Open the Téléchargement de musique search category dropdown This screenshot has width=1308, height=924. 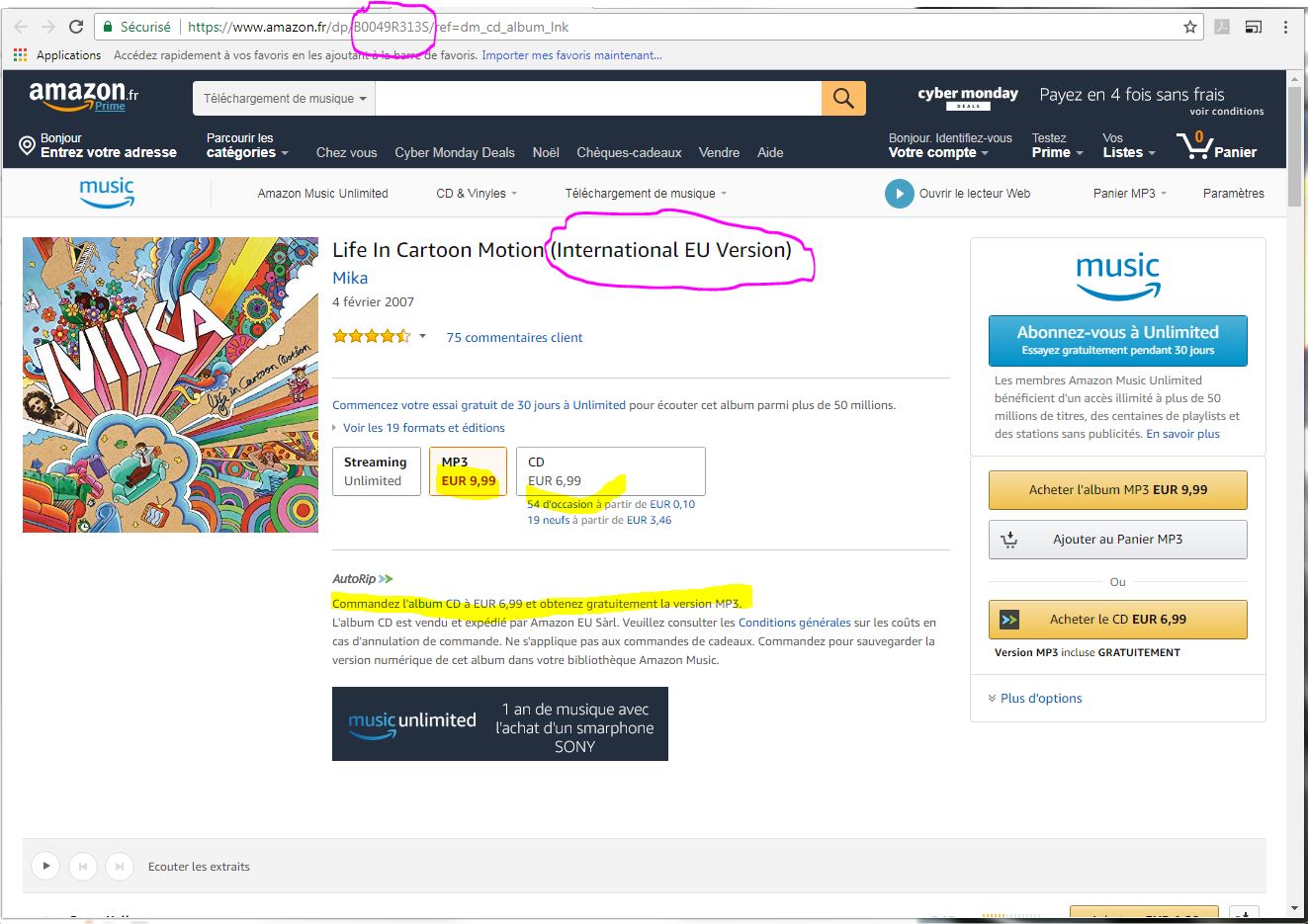[x=285, y=99]
